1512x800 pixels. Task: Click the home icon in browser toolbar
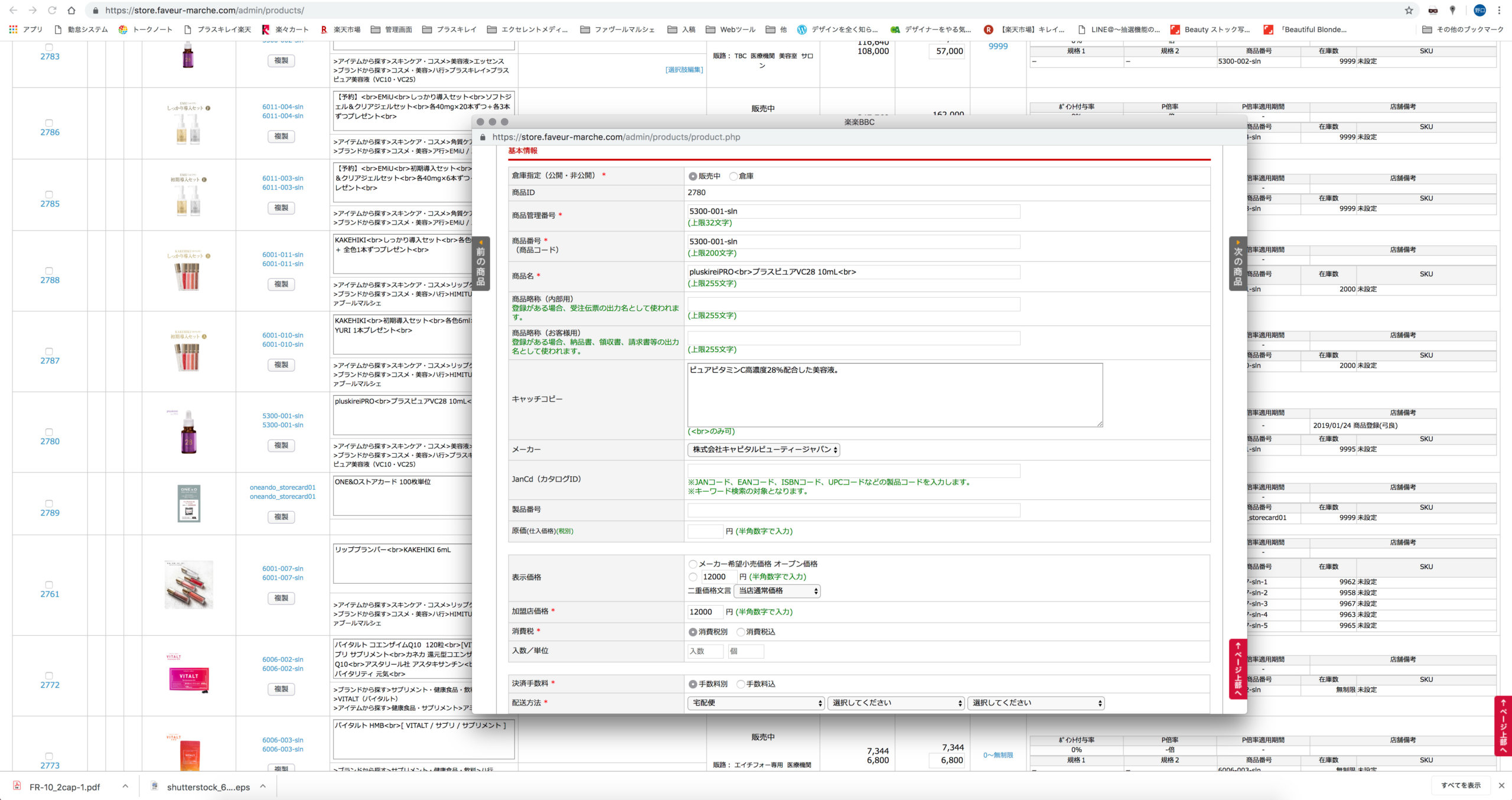71,10
